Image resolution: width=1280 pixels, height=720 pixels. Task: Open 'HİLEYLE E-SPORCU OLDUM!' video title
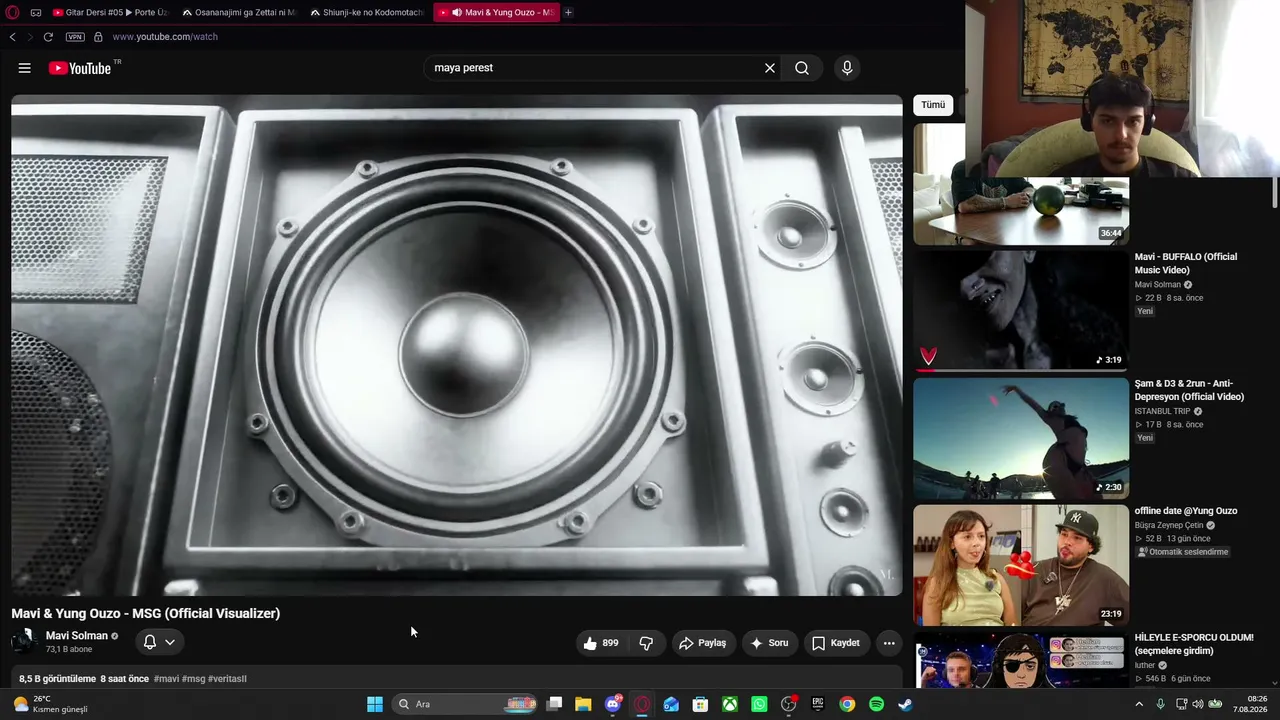click(x=1194, y=644)
